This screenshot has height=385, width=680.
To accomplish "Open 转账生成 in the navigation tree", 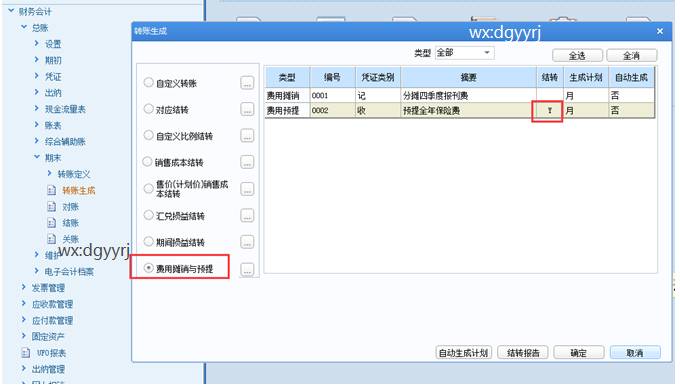I will 78,190.
